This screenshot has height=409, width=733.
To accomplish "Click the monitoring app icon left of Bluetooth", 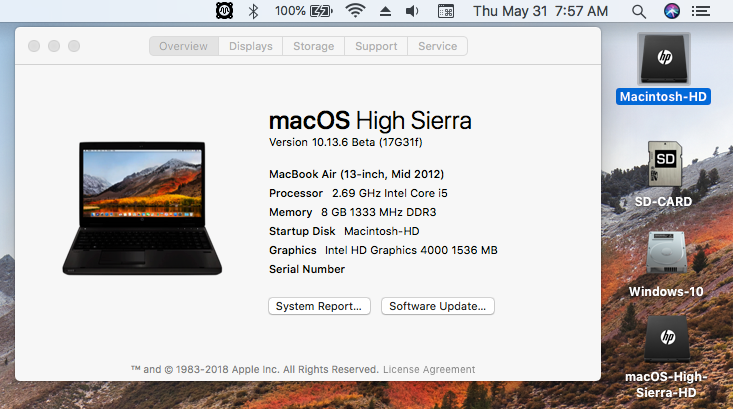I will click(224, 11).
